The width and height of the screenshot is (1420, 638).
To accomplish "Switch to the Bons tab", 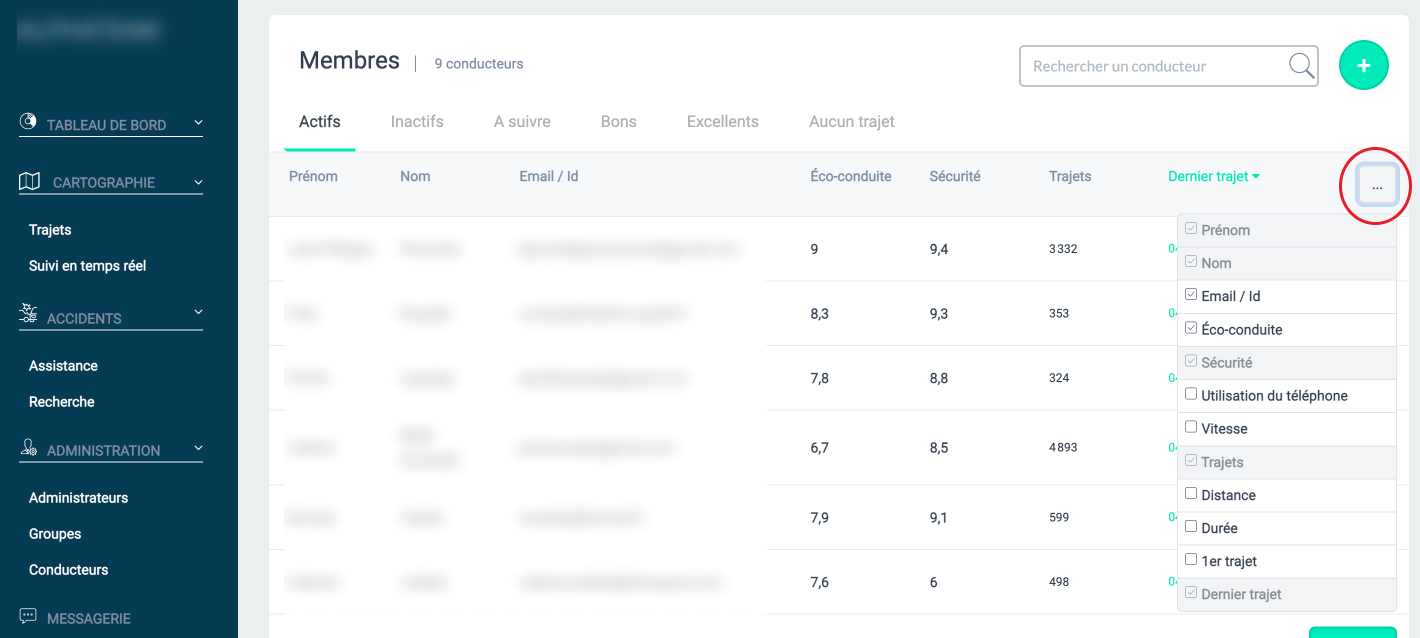I will [x=619, y=121].
